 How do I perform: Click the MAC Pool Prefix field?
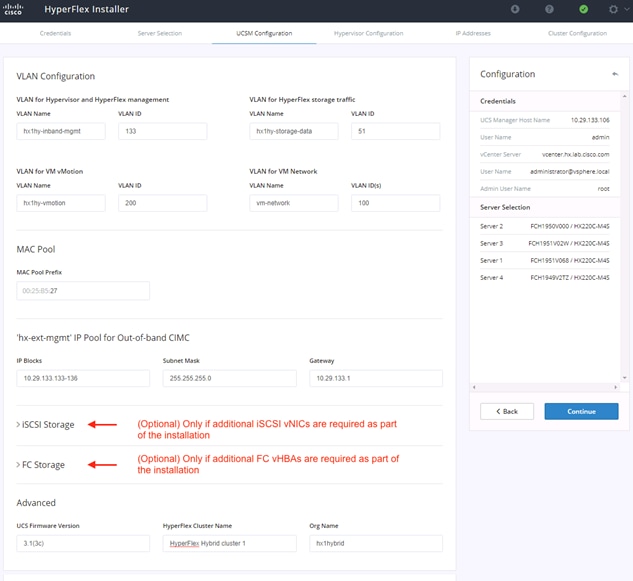[x=83, y=291]
